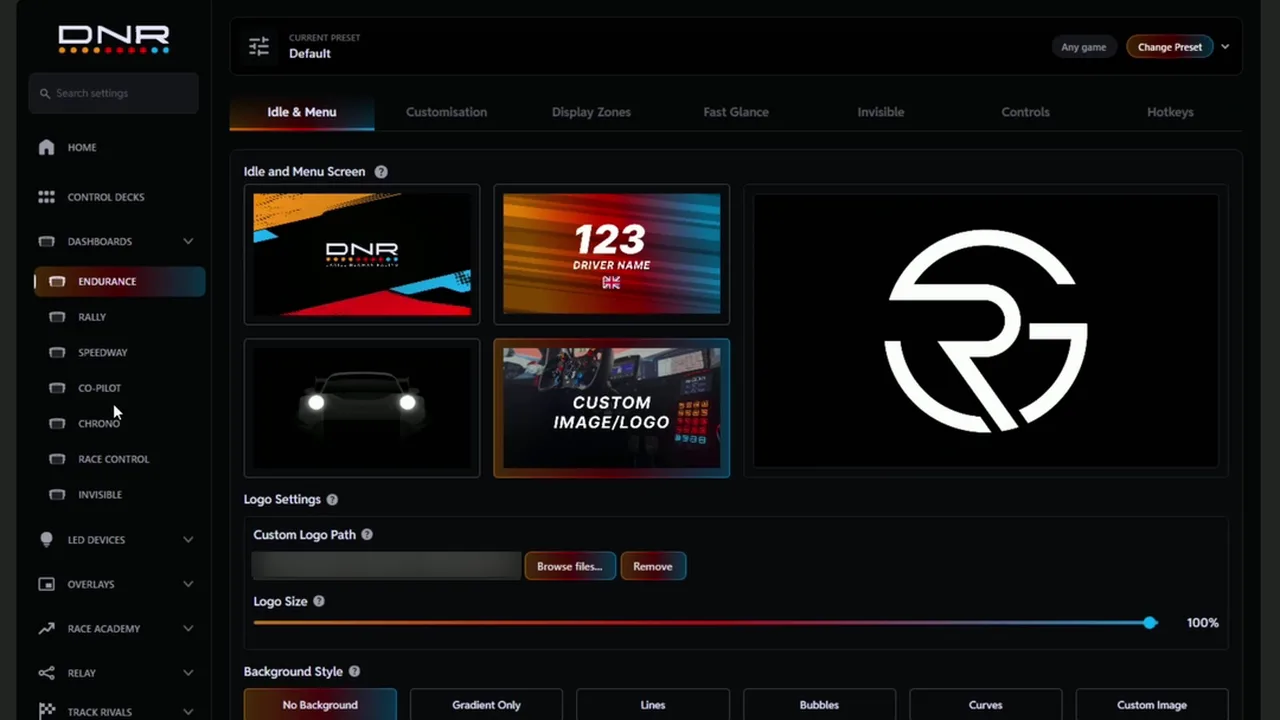Select the Bubbles background style
The image size is (1280, 720).
click(819, 704)
